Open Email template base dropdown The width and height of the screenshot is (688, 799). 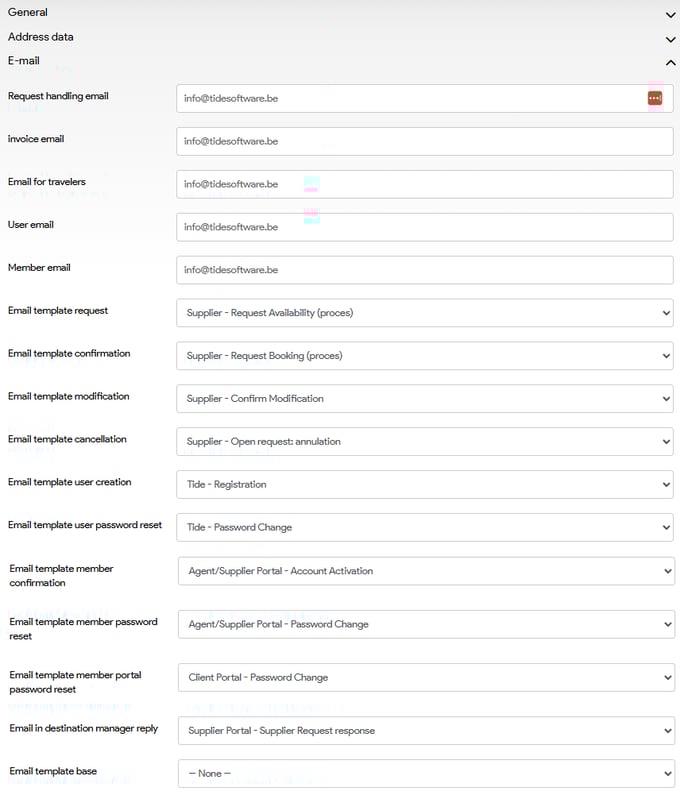tap(426, 774)
